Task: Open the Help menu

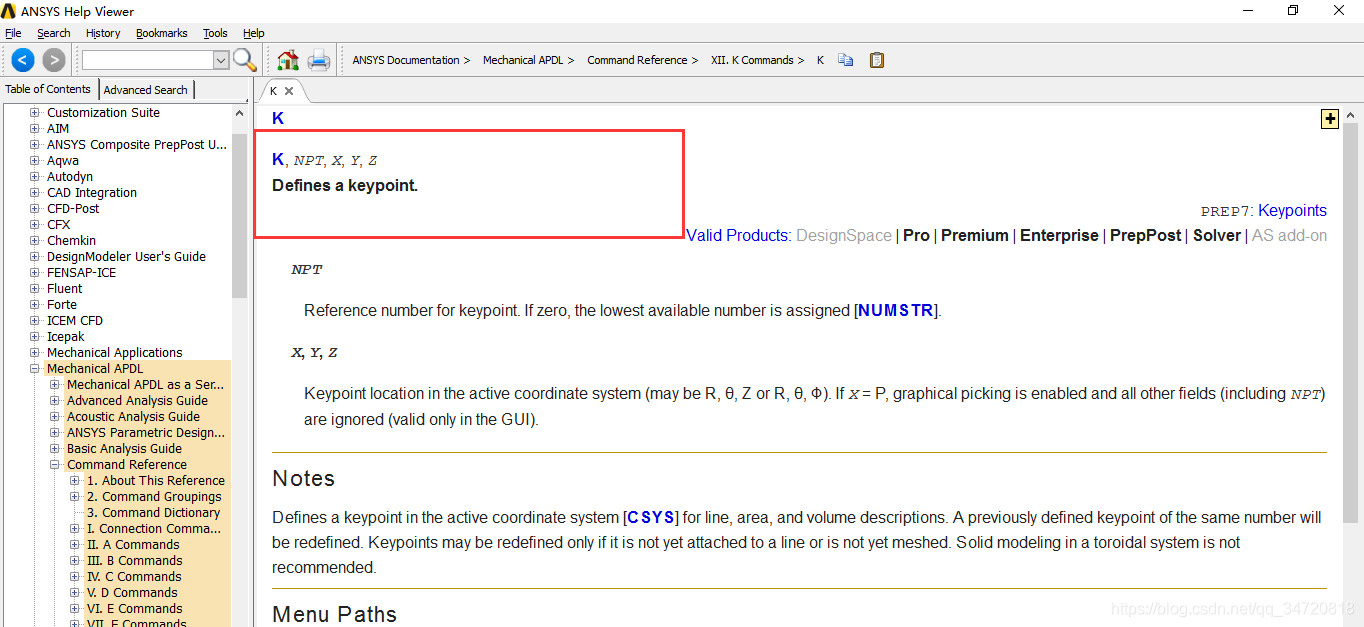Action: point(254,33)
